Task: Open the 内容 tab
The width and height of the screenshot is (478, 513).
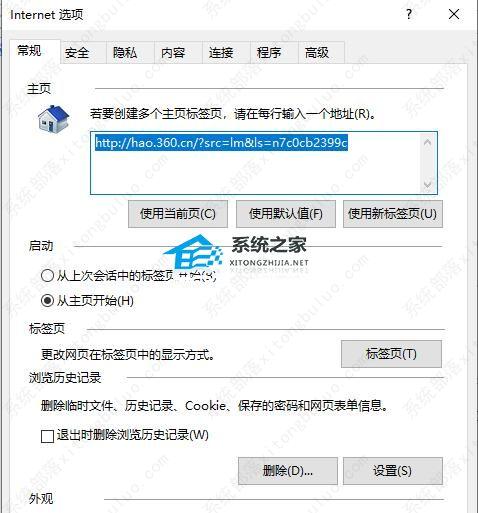Action: click(x=173, y=53)
